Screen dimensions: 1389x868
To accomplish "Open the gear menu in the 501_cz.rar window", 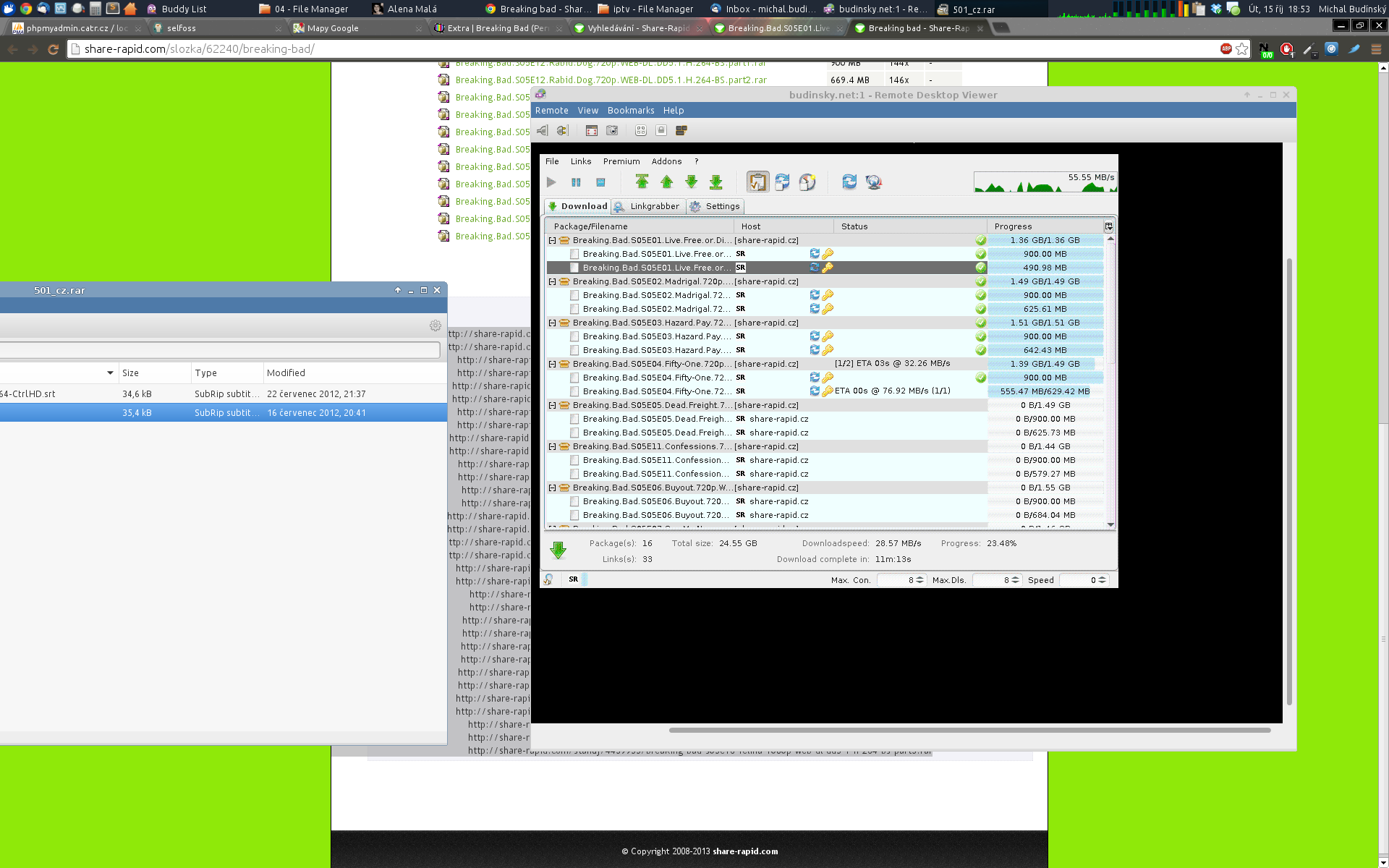I will [436, 325].
